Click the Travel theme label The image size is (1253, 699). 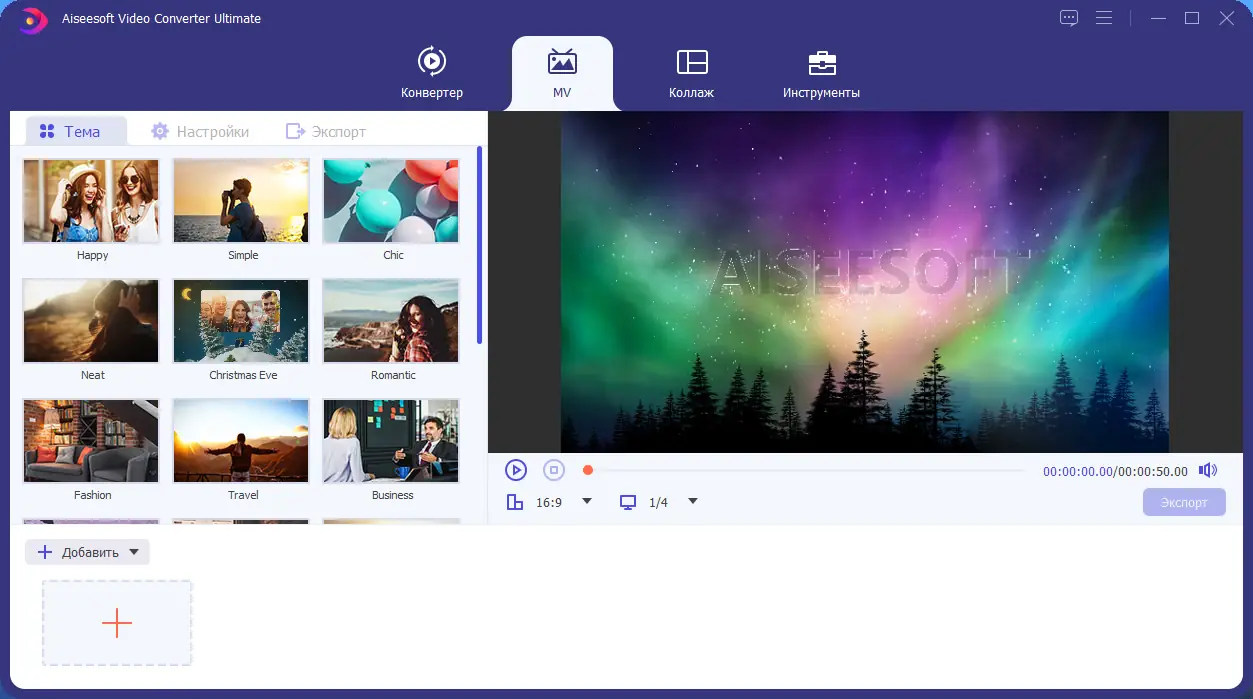243,495
